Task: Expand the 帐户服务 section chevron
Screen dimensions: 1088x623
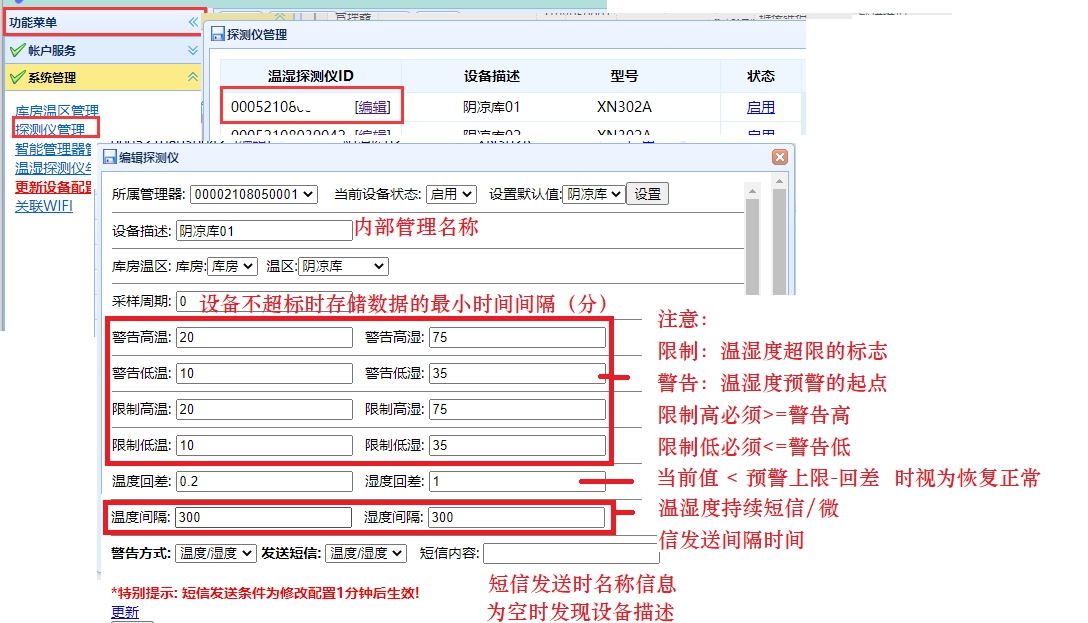Action: pyautogui.click(x=193, y=49)
